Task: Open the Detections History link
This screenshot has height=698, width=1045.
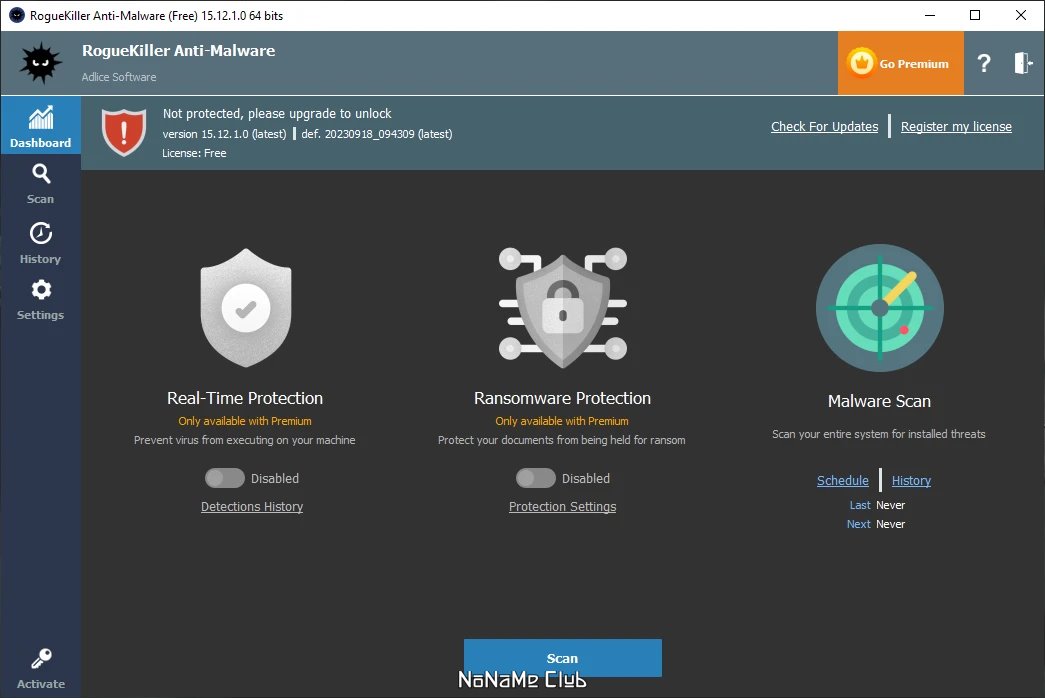Action: point(252,507)
